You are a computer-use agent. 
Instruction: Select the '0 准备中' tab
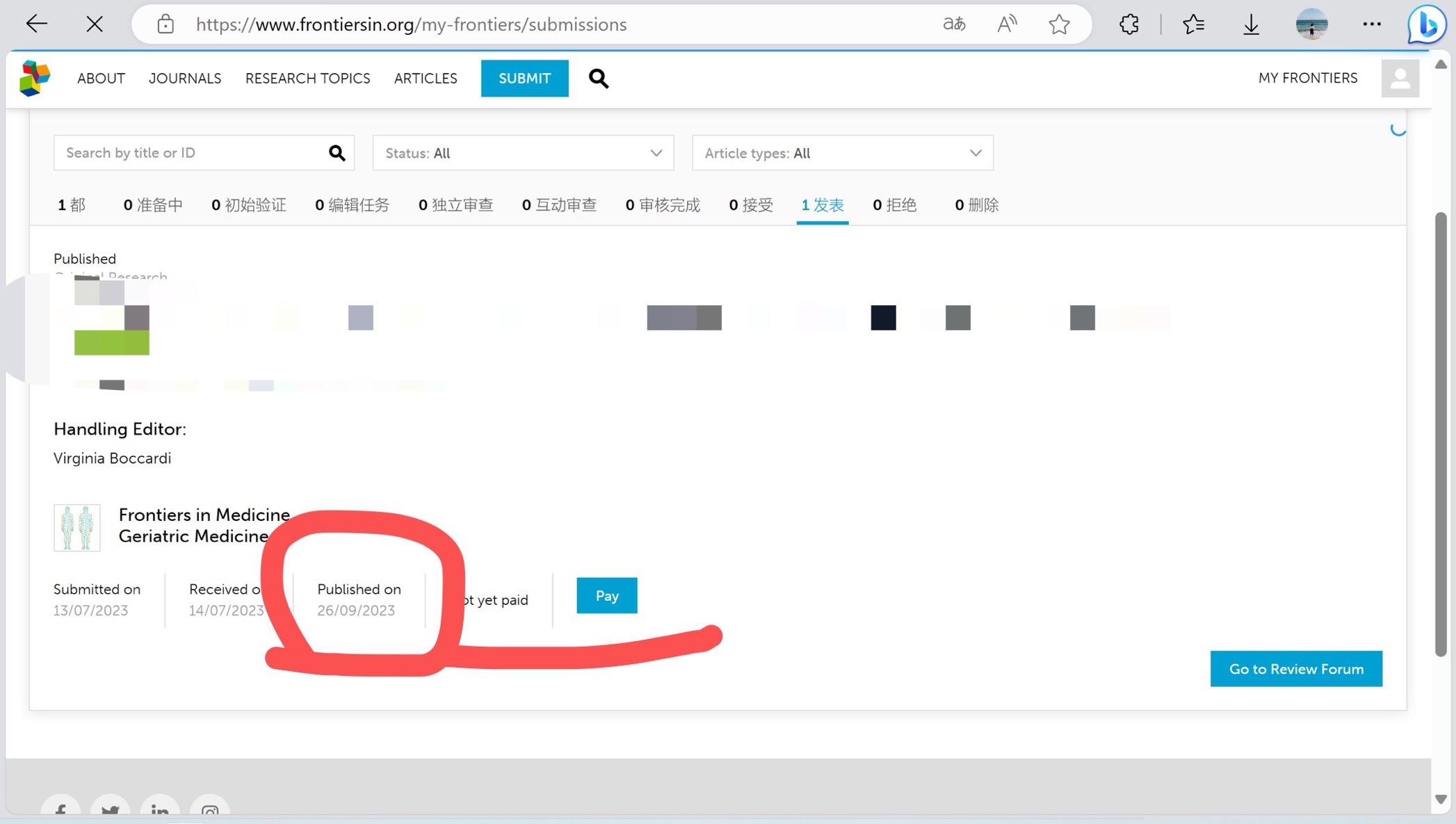click(153, 205)
